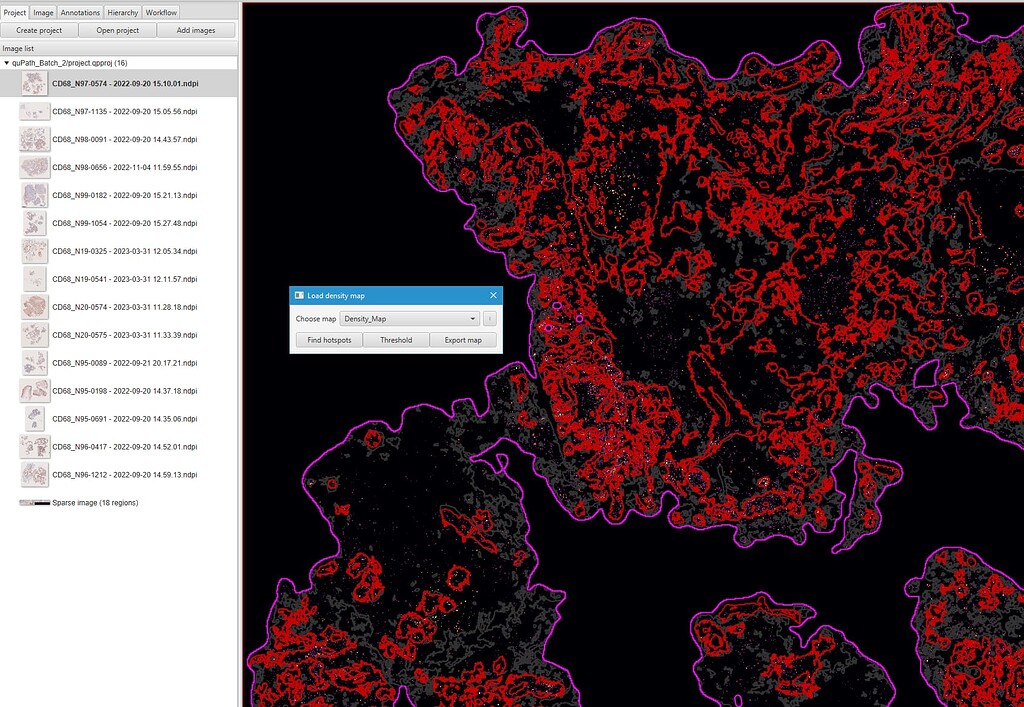Switch to the Hierarchy tab
The height and width of the screenshot is (707, 1024).
click(122, 12)
